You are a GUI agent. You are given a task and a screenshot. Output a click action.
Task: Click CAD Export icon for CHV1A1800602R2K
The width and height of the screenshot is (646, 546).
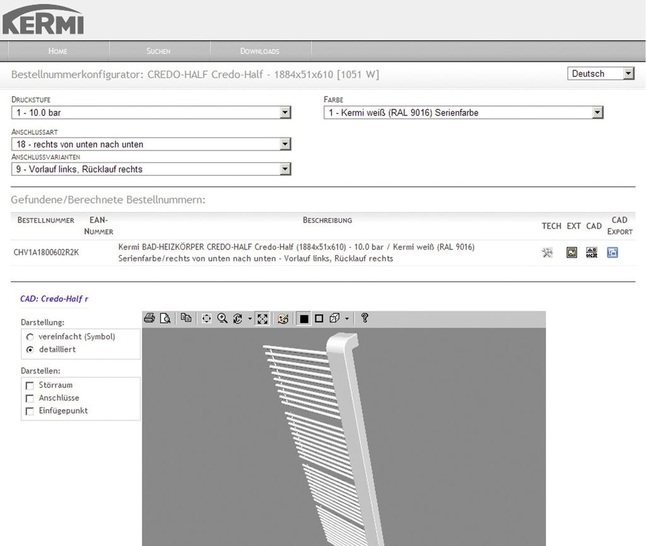click(x=613, y=252)
